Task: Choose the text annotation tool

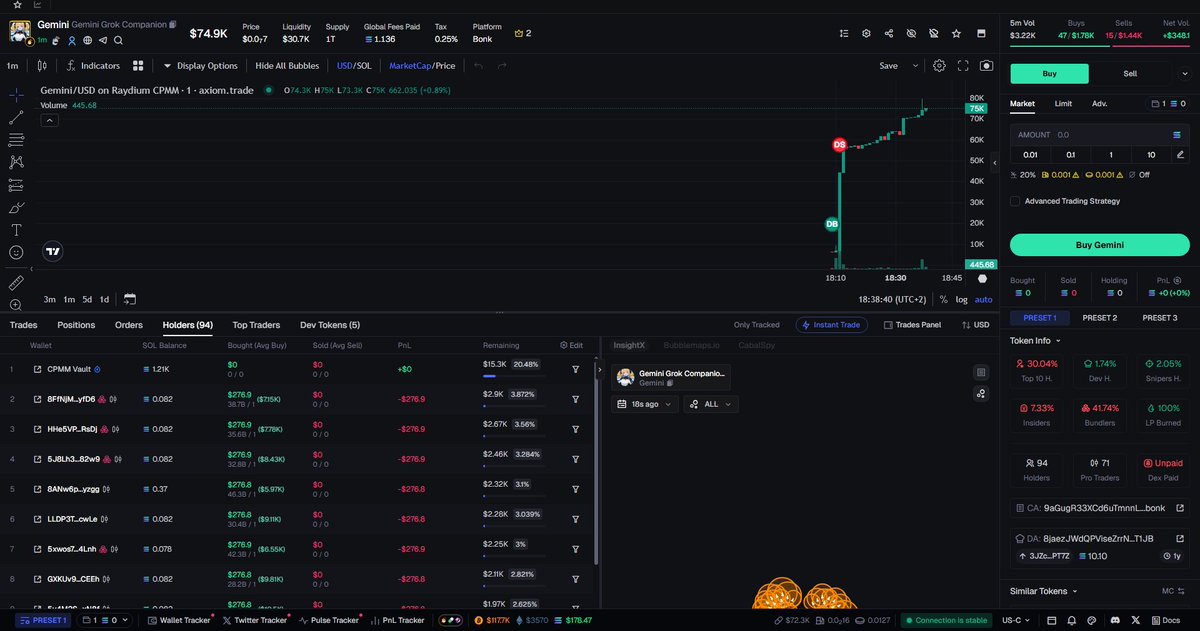Action: point(16,230)
